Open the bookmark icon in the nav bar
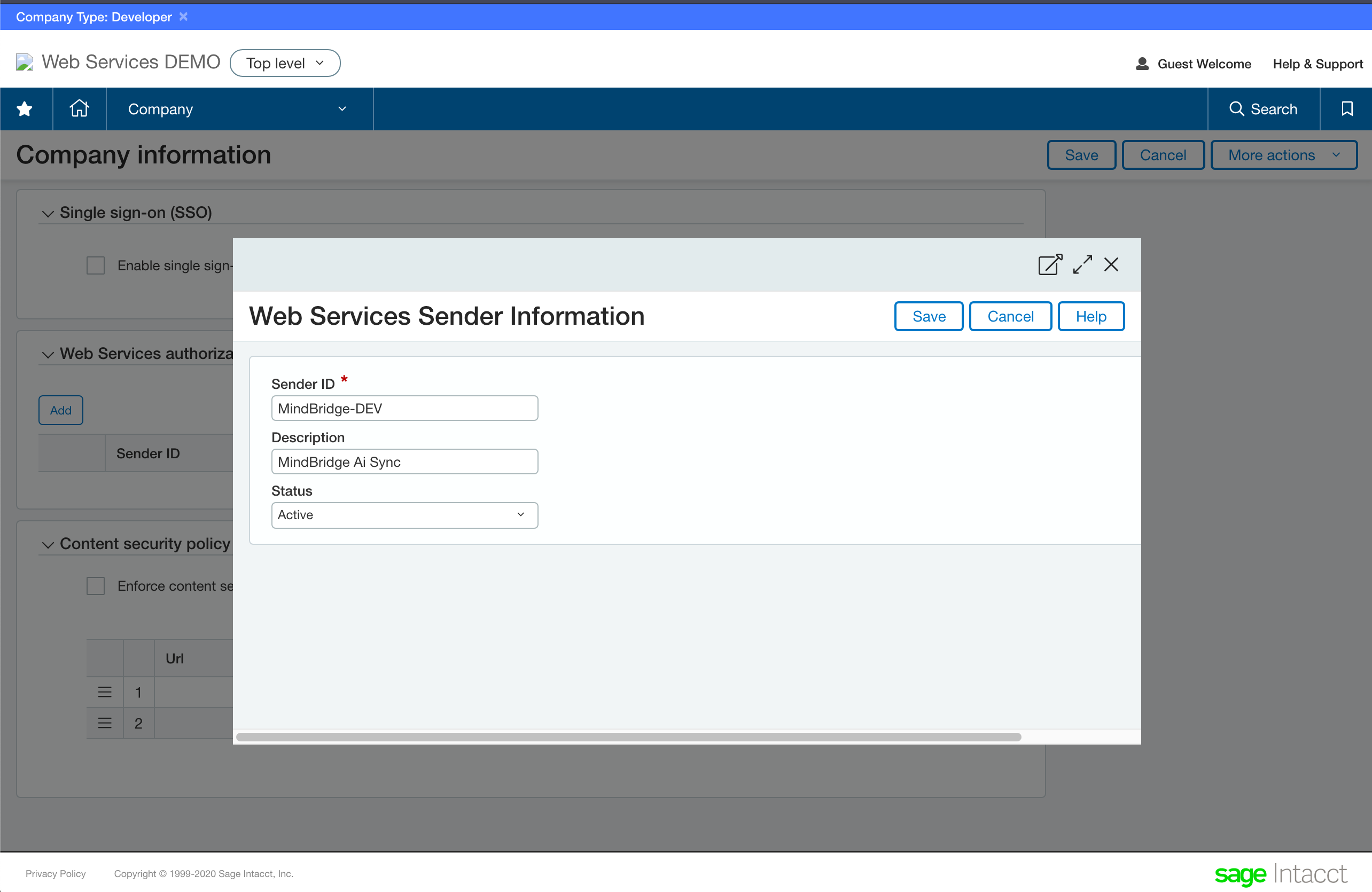Viewport: 1372px width, 892px height. tap(1347, 109)
